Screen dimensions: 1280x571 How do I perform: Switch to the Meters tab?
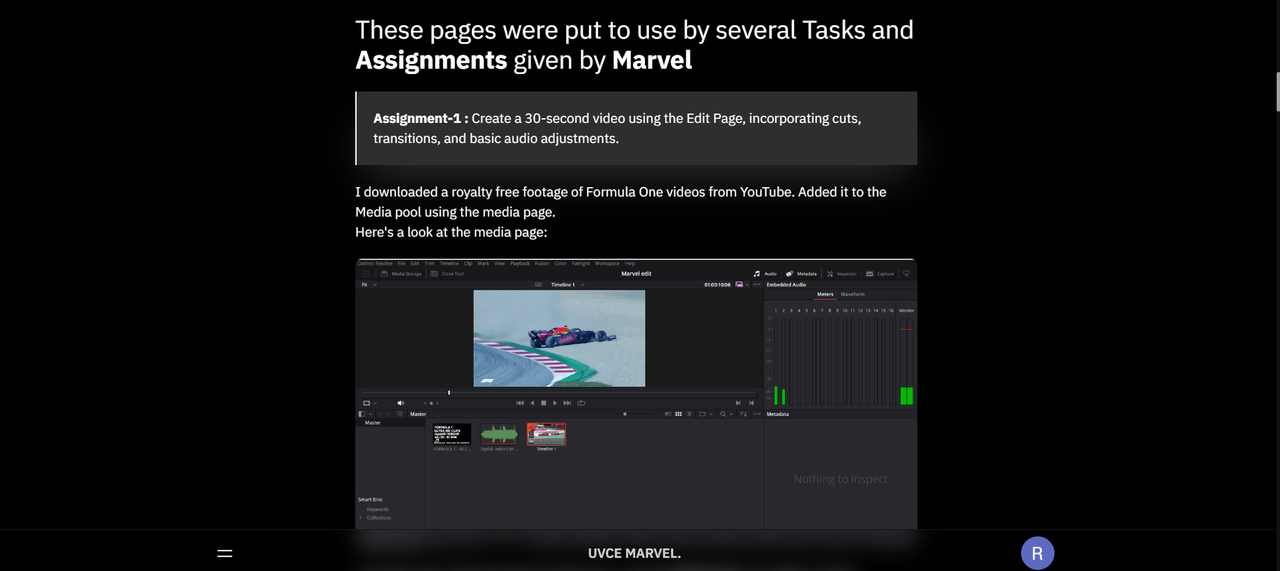tap(825, 294)
